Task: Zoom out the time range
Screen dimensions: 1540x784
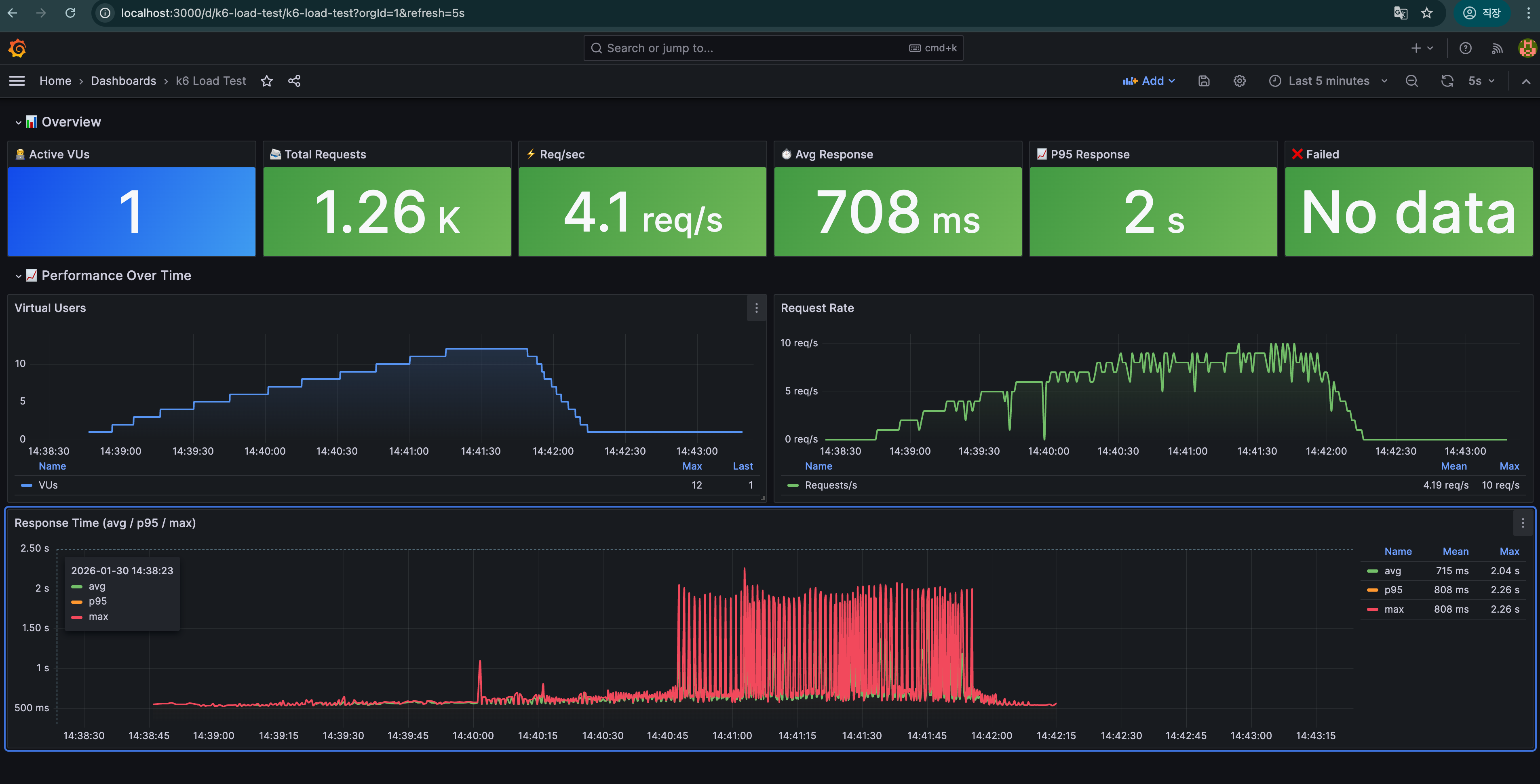Action: pos(1411,81)
